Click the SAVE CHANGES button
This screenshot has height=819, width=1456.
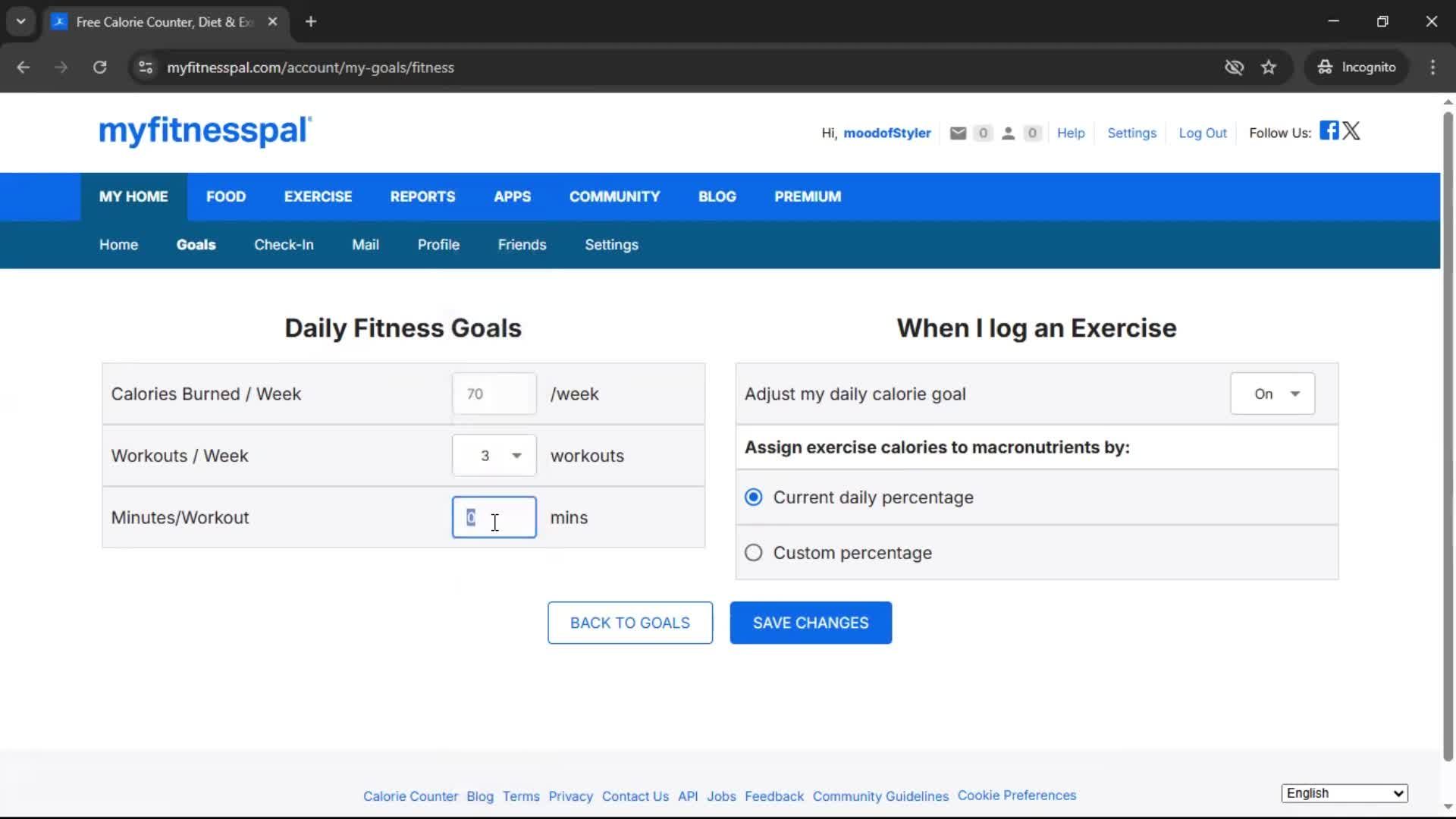tap(811, 623)
